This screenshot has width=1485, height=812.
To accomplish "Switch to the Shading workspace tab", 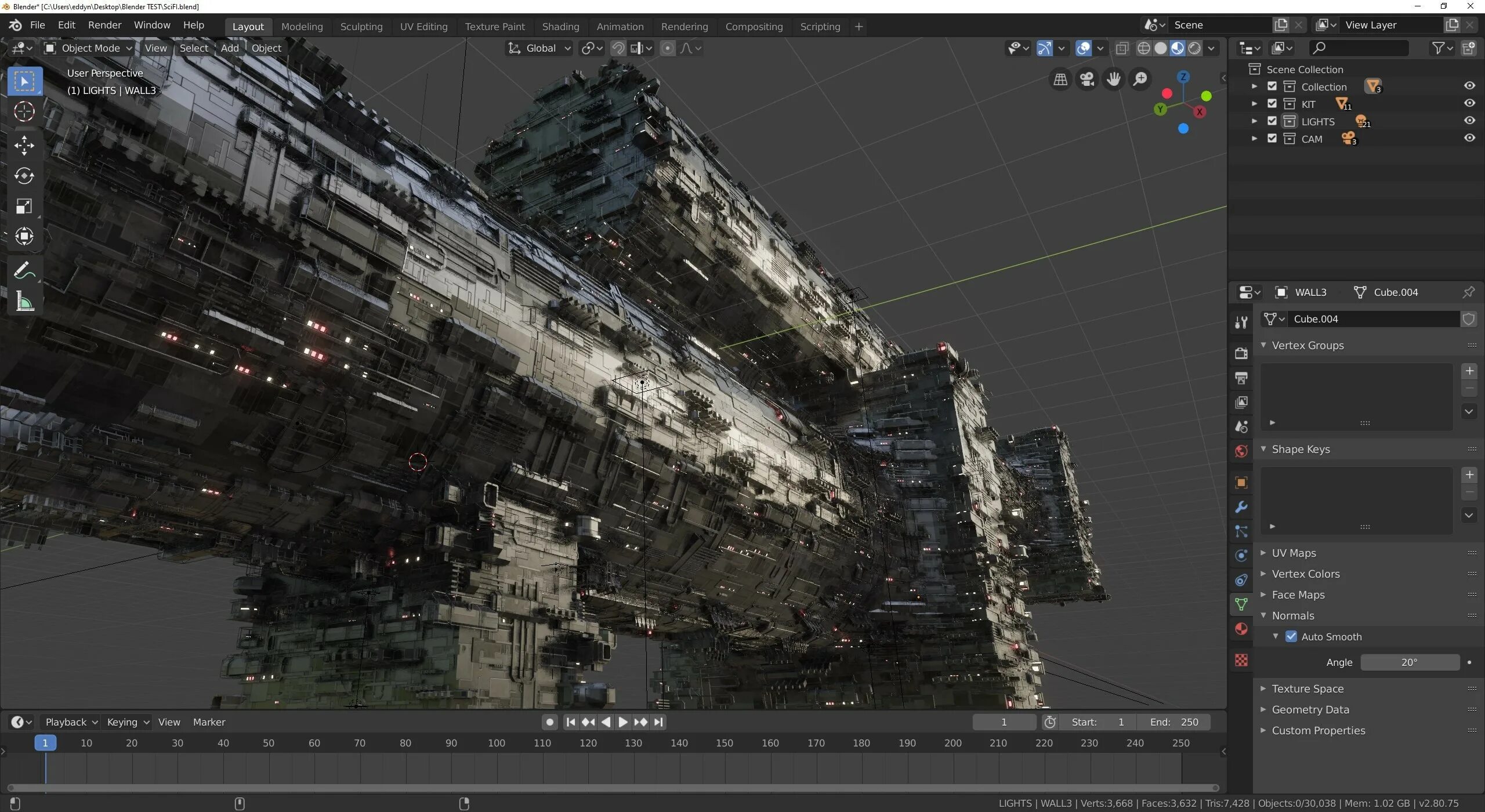I will 560,27.
